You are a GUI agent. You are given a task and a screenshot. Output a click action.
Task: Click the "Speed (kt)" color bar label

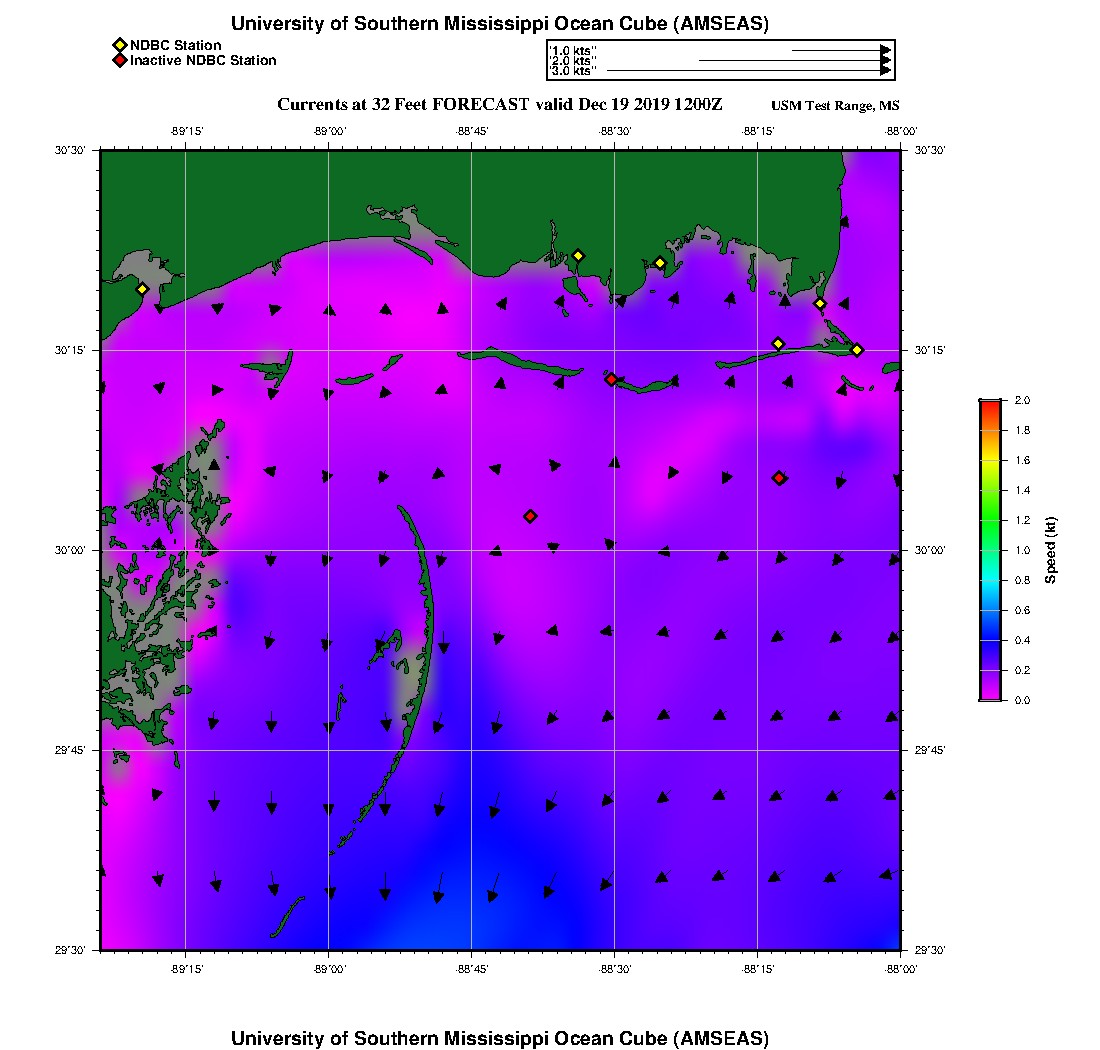pos(1050,550)
